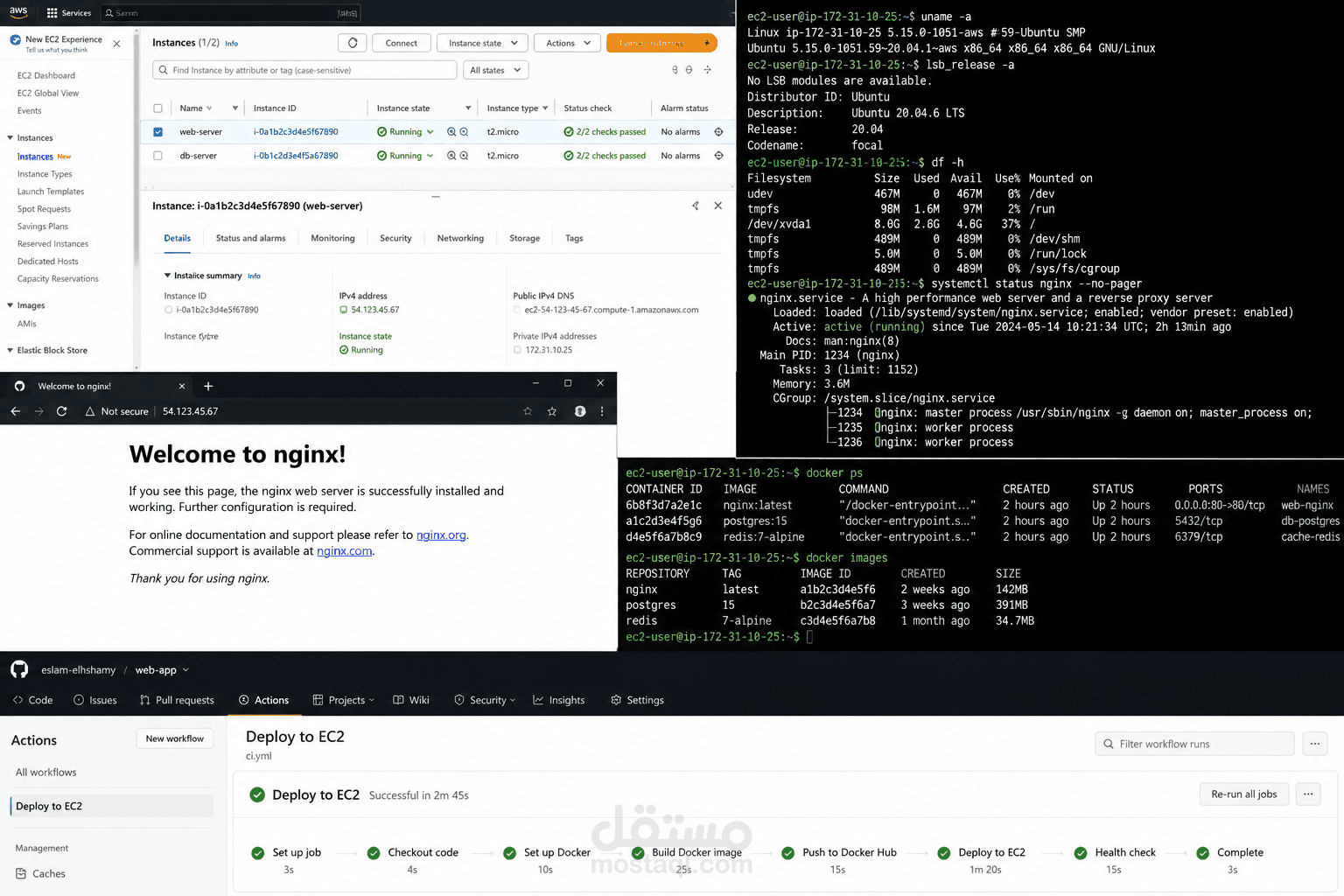Open the nginx.org documentation link
The image size is (1344, 896).
coord(441,535)
